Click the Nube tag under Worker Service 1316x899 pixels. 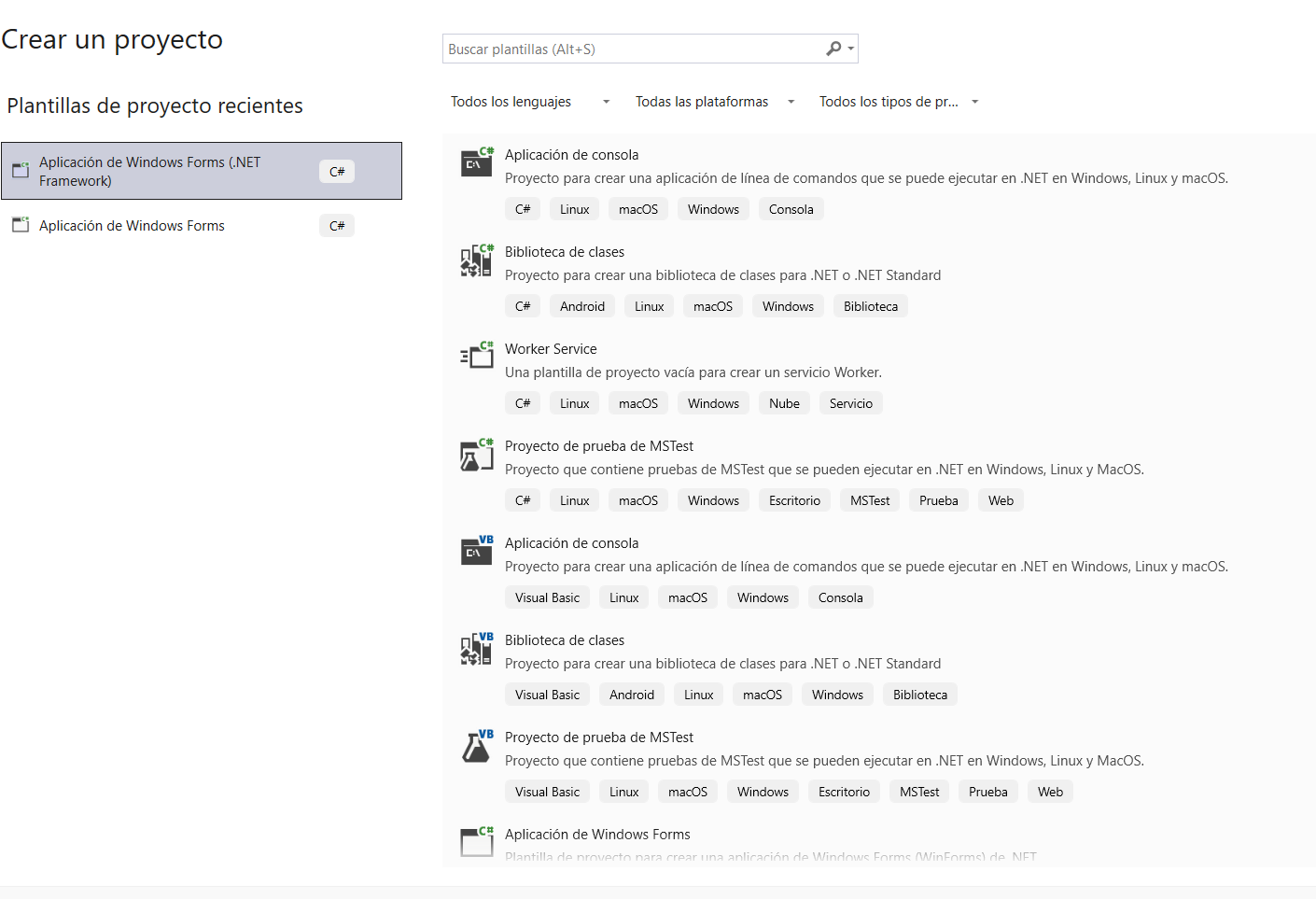click(784, 403)
